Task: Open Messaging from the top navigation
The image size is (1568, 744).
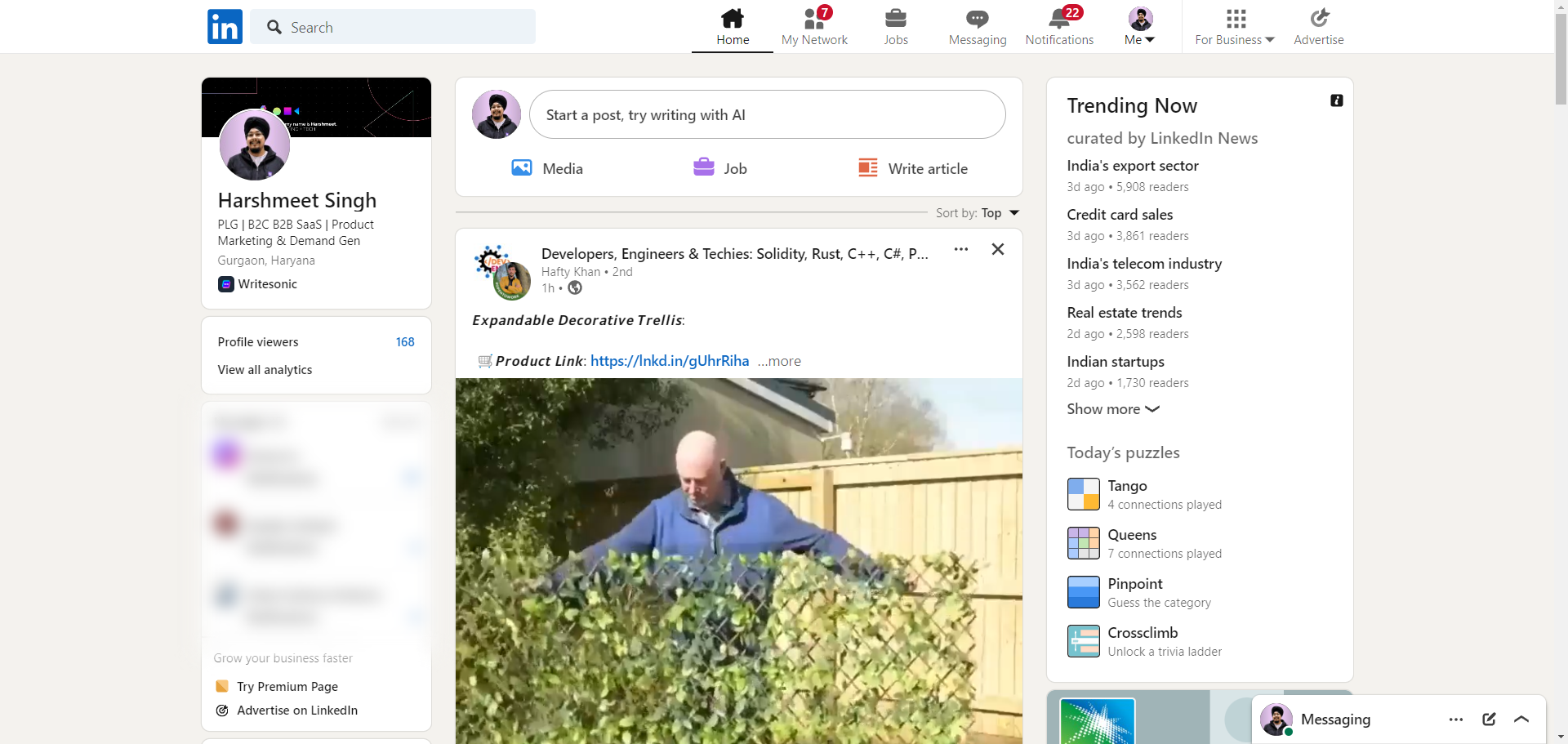Action: [x=978, y=27]
